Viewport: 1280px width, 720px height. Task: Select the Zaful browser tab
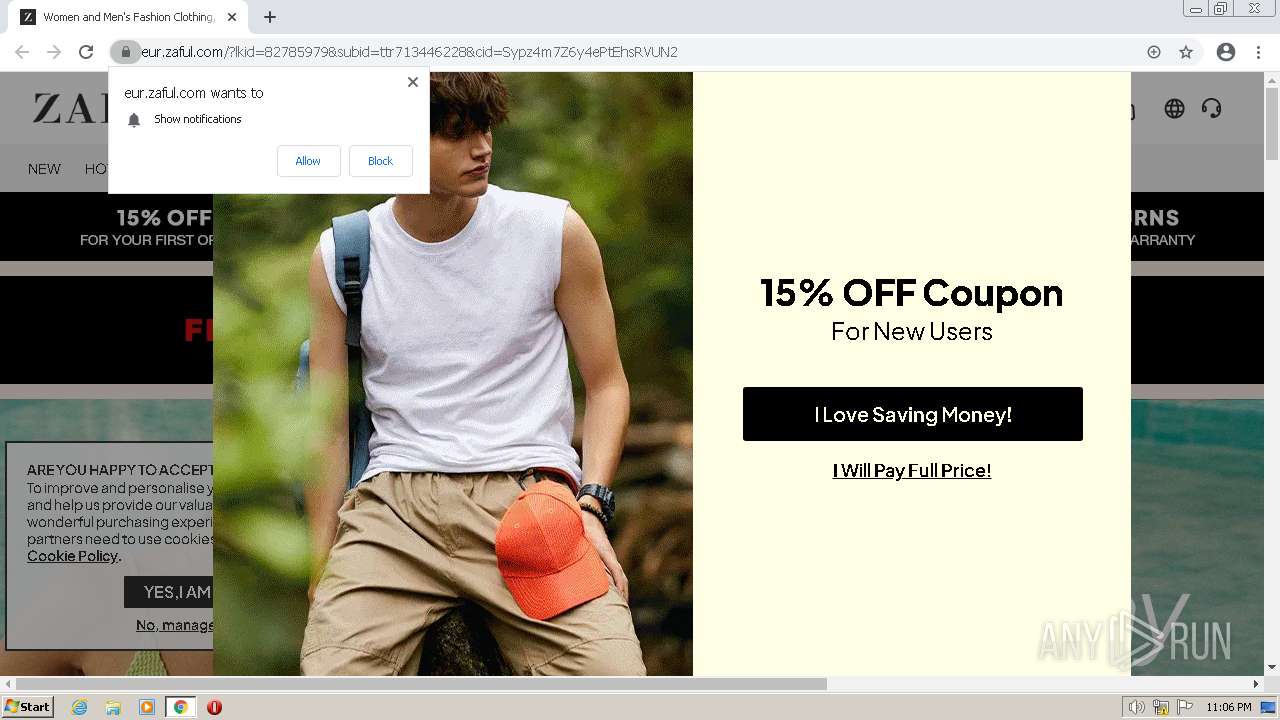point(128,17)
